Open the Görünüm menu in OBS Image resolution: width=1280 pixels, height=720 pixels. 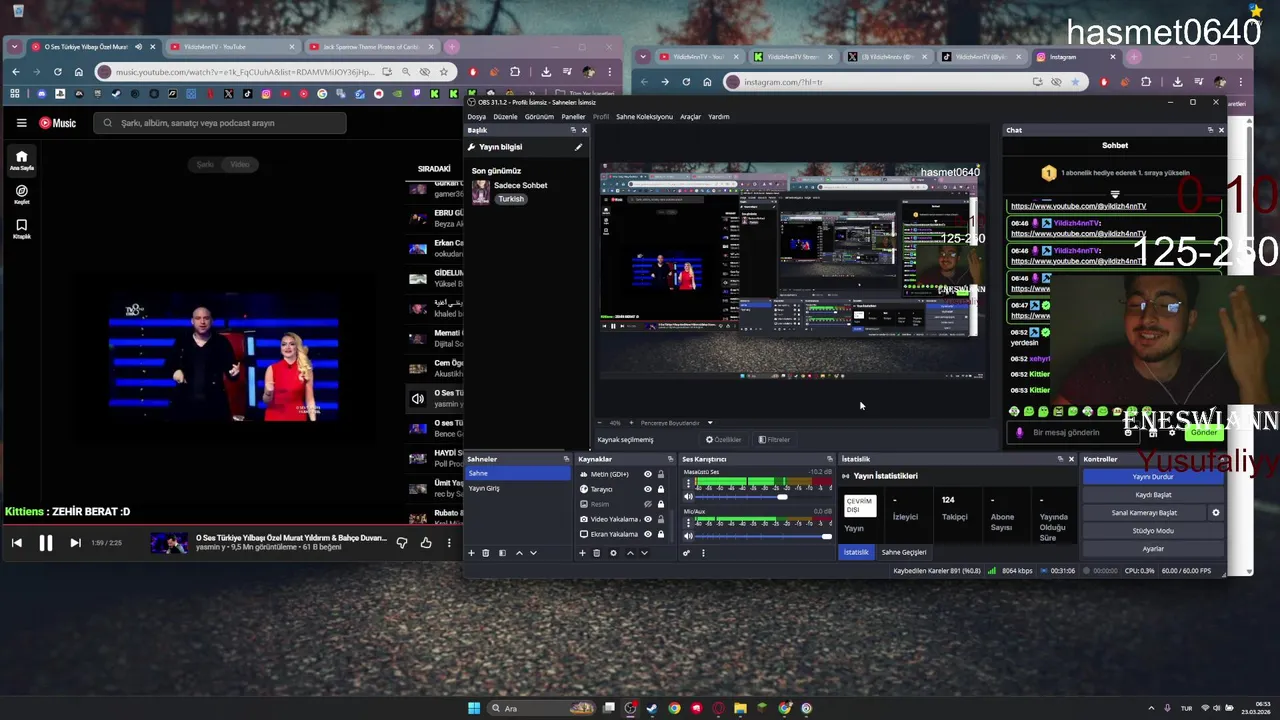(539, 117)
